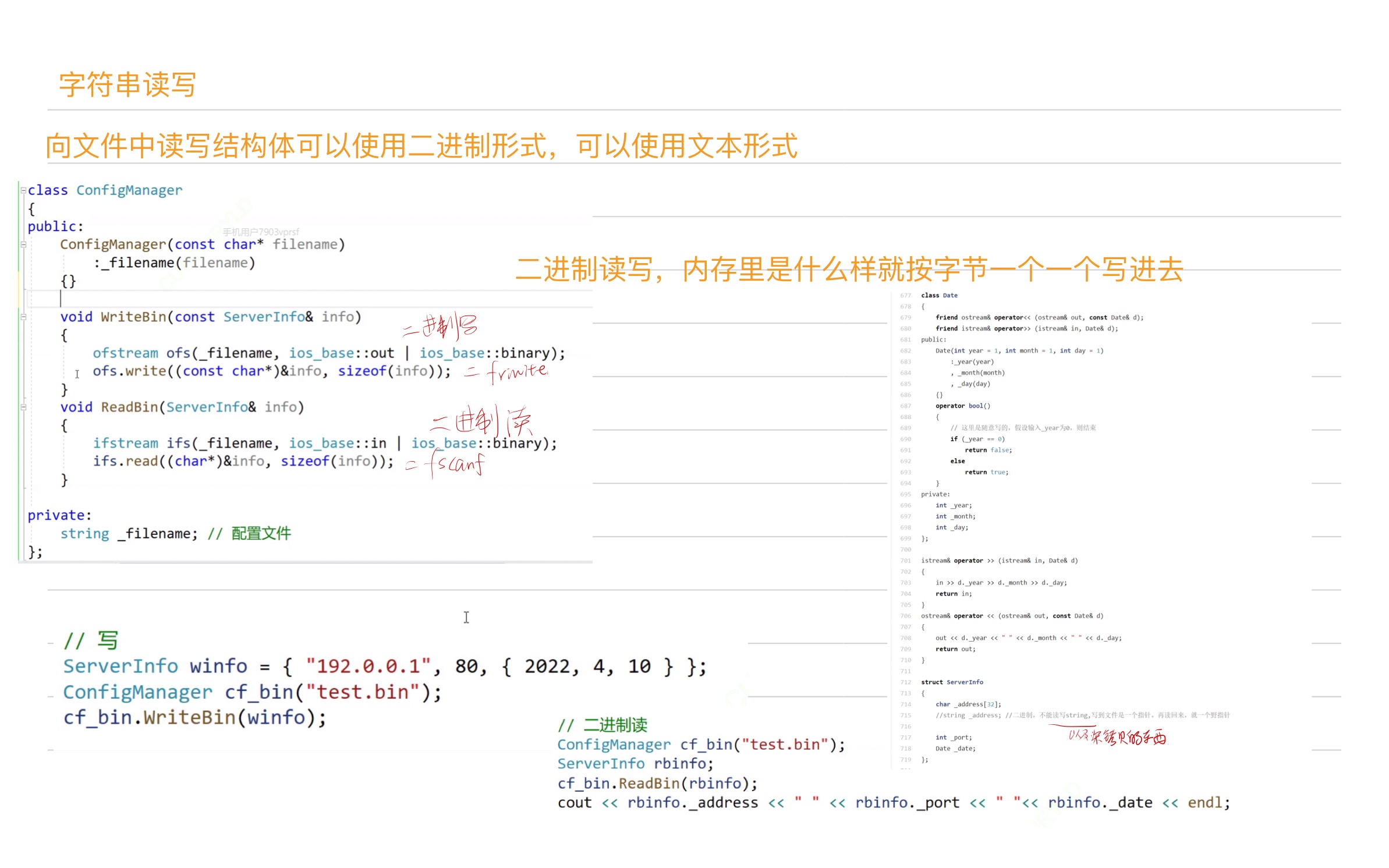Click the horizontal scrollbar under ConfigManager code
The image size is (1389, 868).
click(x=311, y=562)
